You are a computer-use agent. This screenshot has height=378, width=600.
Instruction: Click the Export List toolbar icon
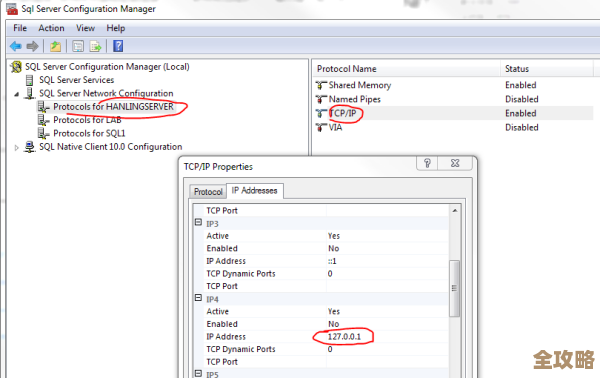click(95, 46)
